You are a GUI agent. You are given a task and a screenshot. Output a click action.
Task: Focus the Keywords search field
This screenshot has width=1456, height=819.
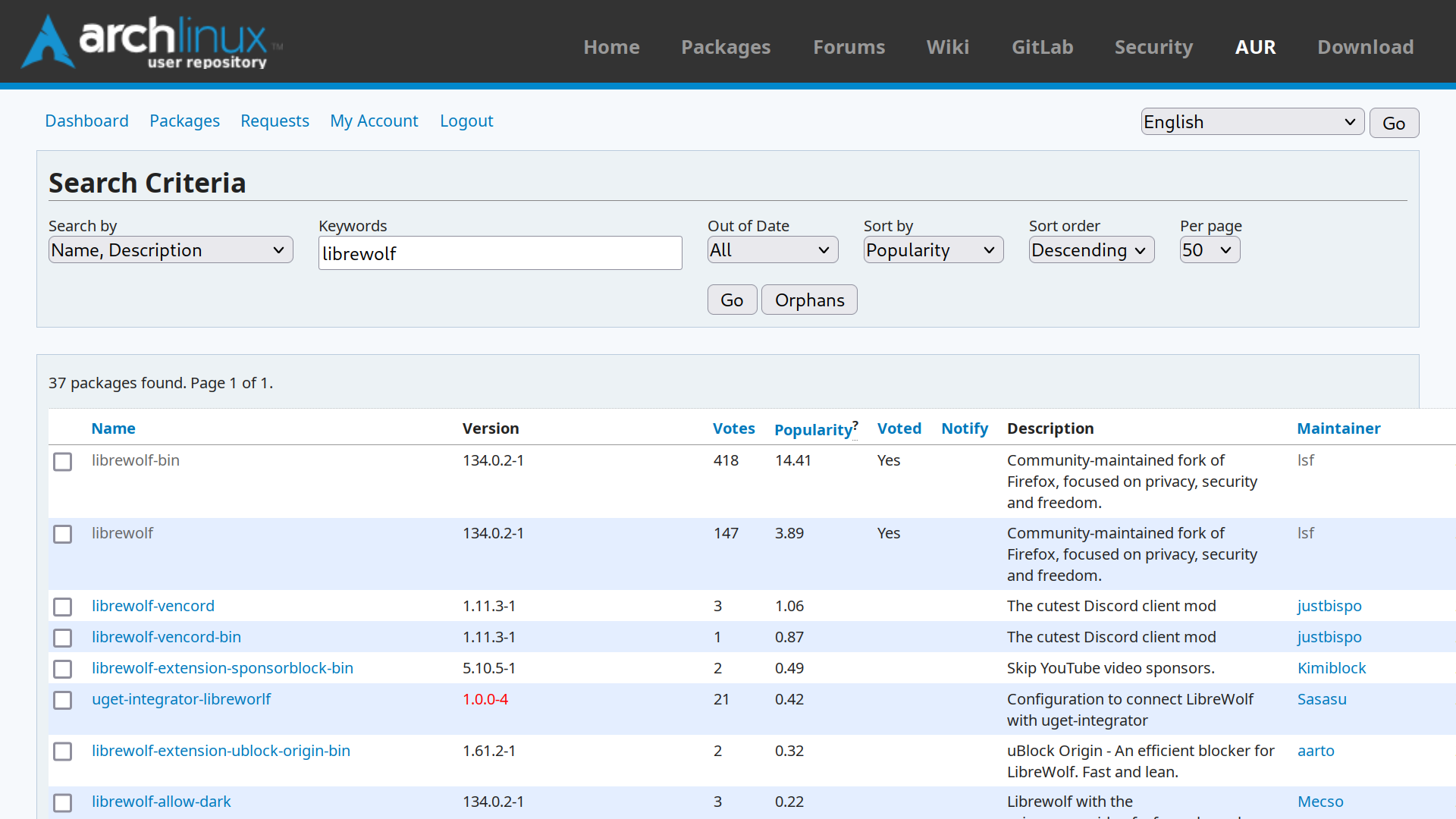point(500,253)
